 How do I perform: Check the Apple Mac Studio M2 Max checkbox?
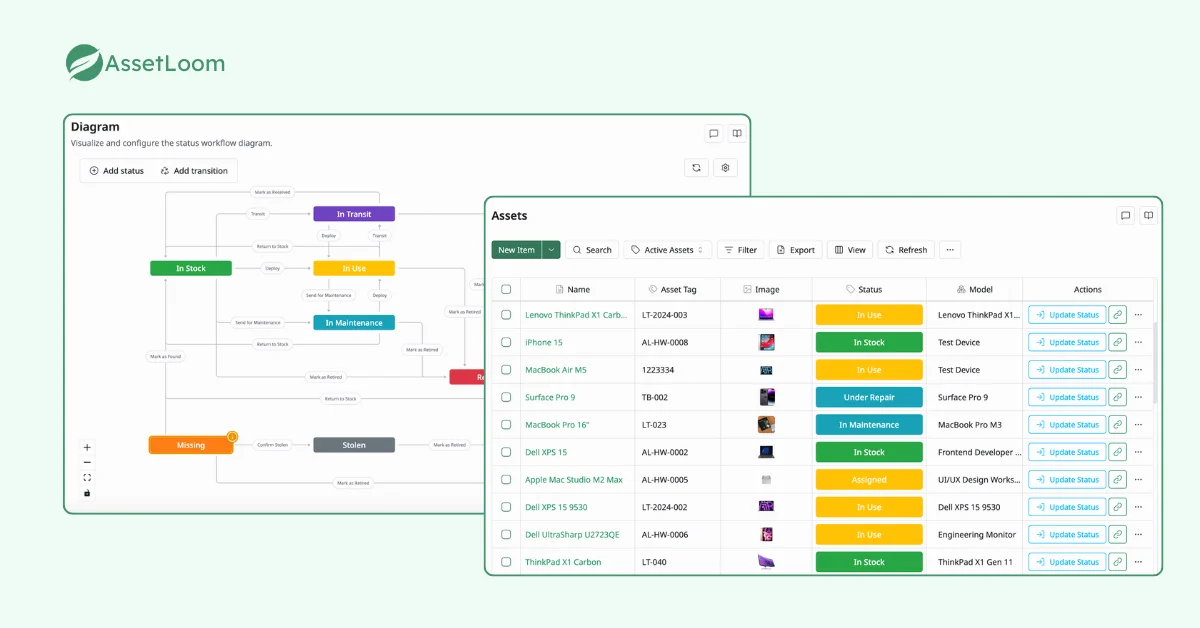pyautogui.click(x=506, y=480)
